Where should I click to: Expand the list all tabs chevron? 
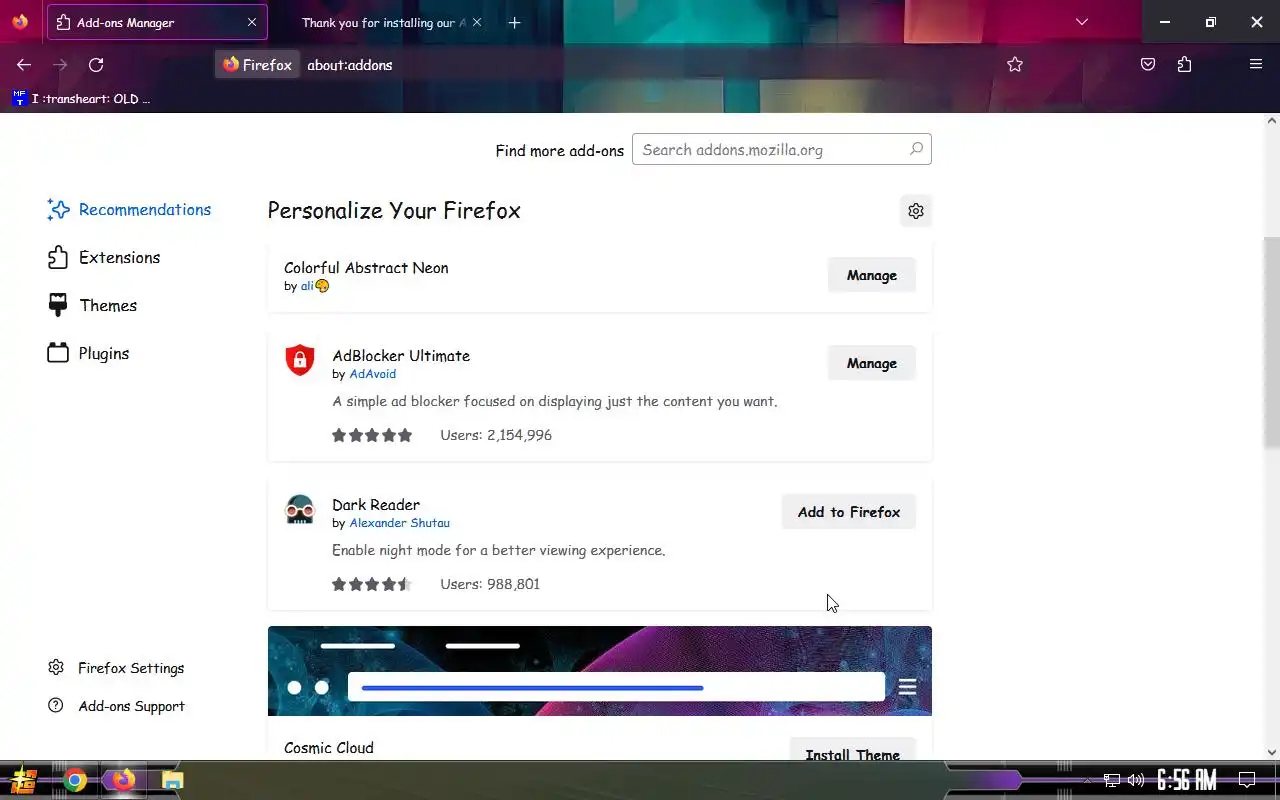tap(1081, 22)
